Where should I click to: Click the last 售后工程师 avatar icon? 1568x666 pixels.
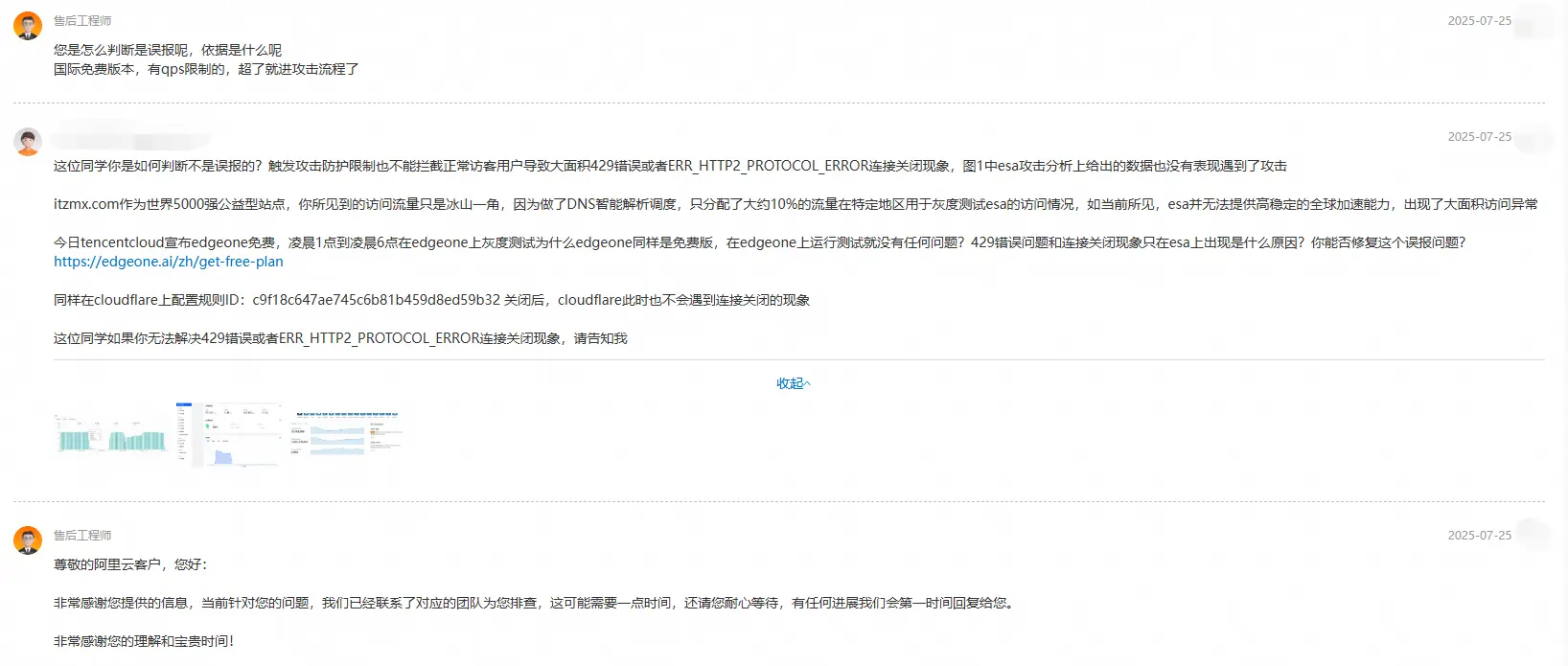(x=28, y=540)
